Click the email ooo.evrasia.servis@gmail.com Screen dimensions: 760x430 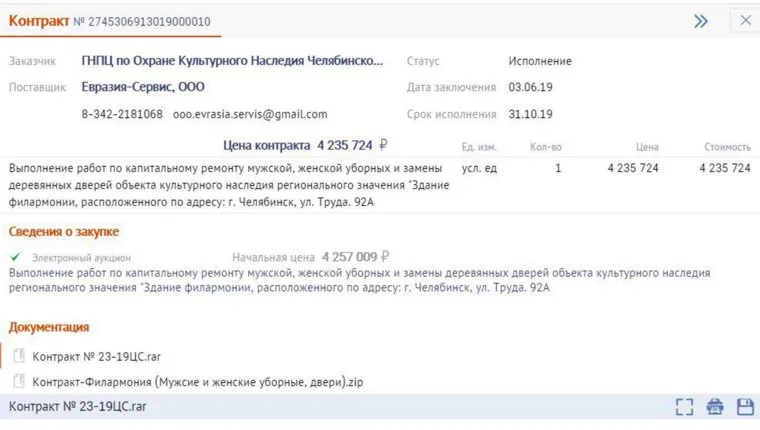pos(250,114)
